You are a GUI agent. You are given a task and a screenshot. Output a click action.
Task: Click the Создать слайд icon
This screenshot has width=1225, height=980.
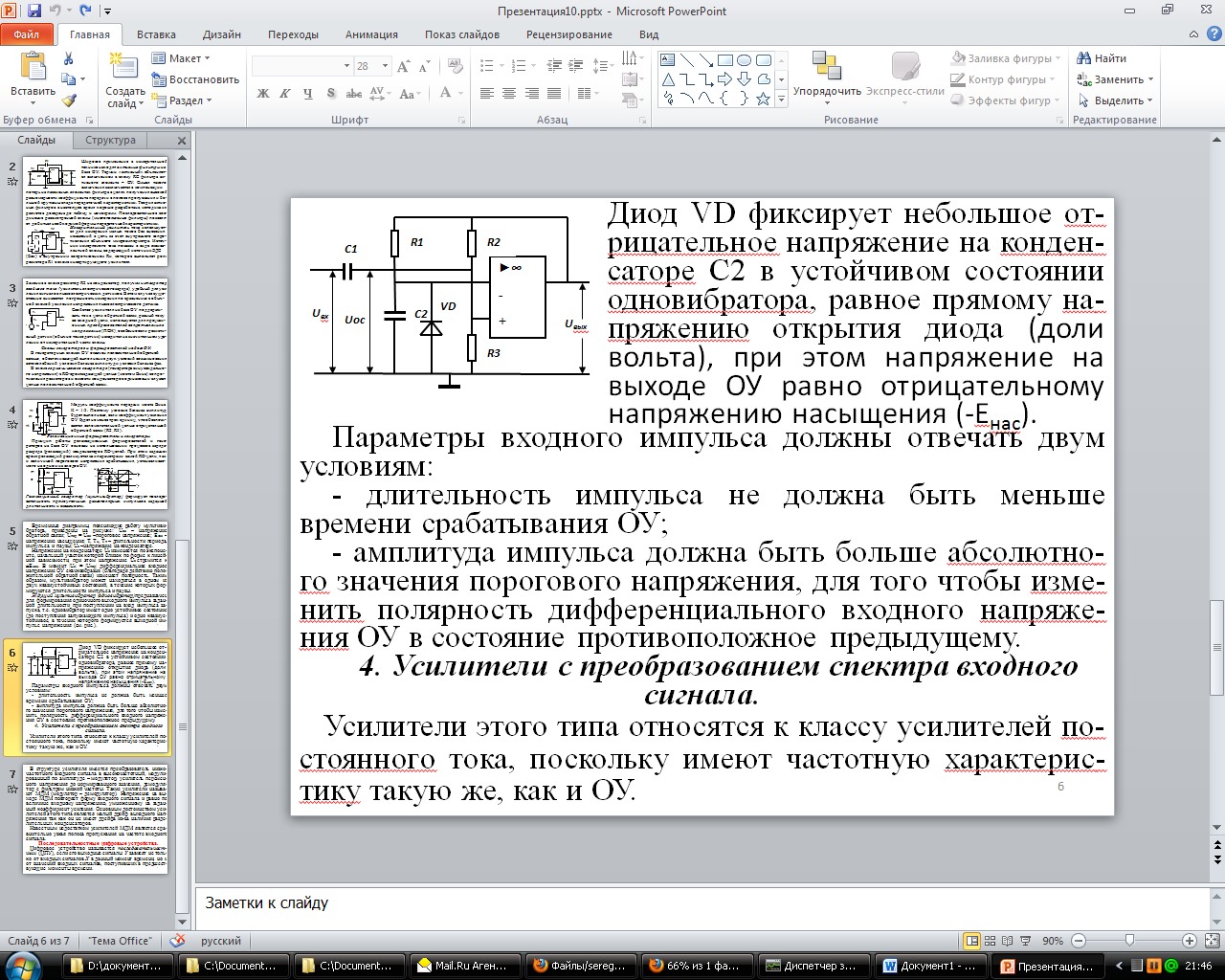[124, 67]
